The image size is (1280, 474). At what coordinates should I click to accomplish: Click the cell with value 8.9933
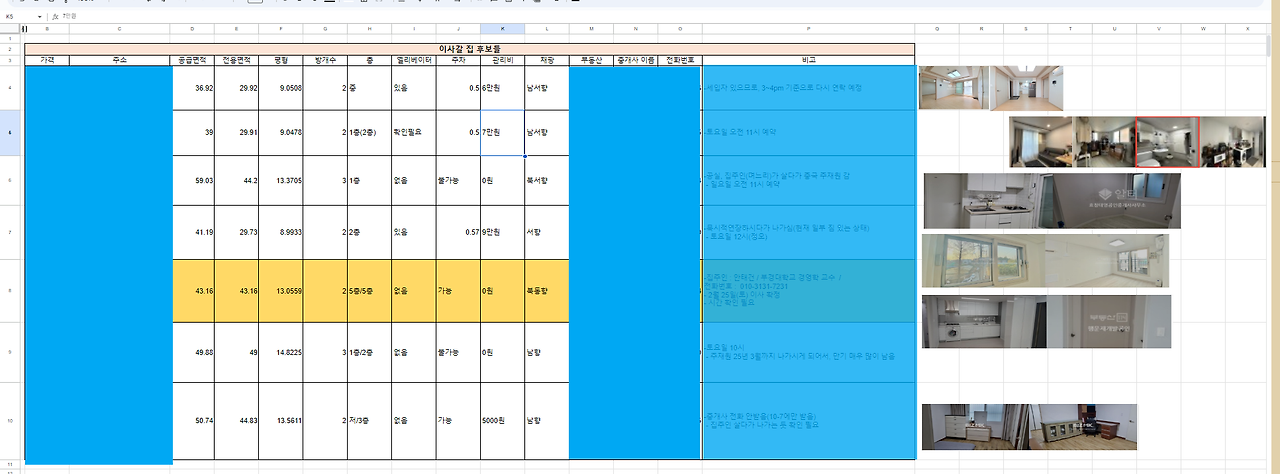[x=281, y=232]
